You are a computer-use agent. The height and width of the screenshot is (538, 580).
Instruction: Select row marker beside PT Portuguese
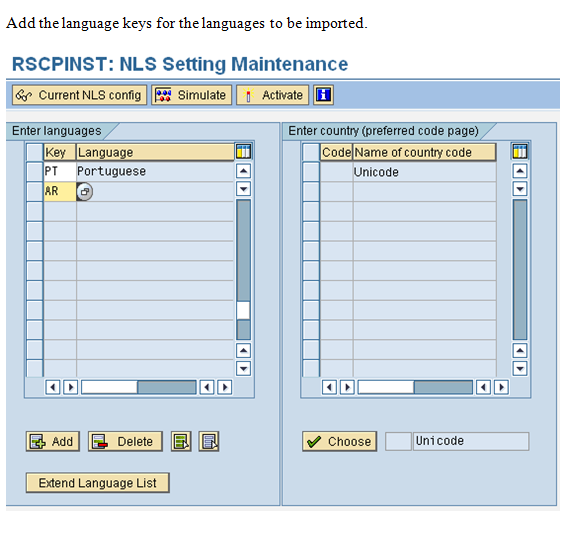[x=35, y=171]
